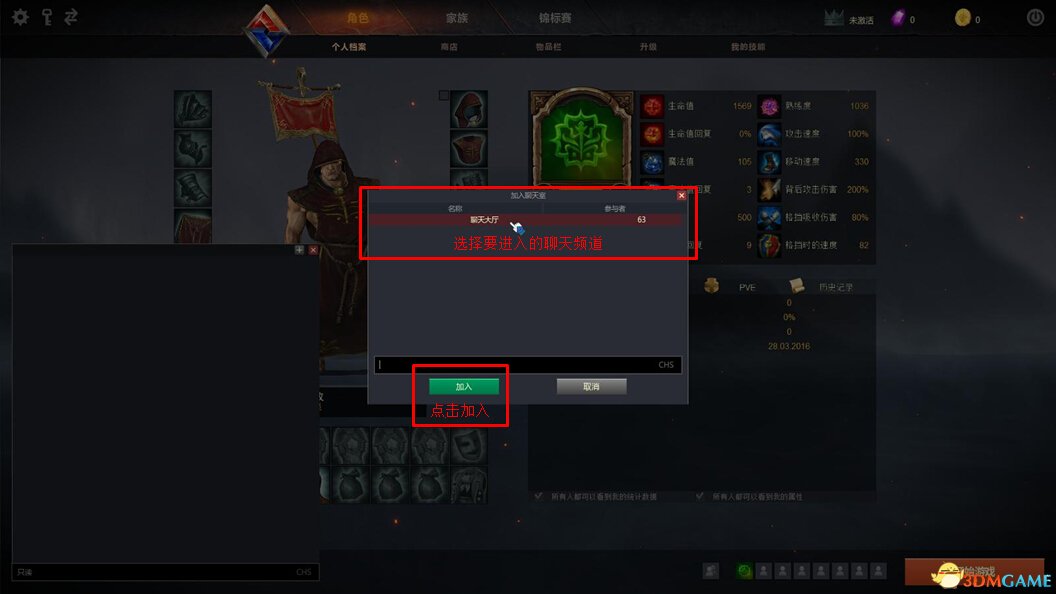1056x594 pixels.
Task: Switch to the 商店 sub-tab
Action: click(449, 46)
